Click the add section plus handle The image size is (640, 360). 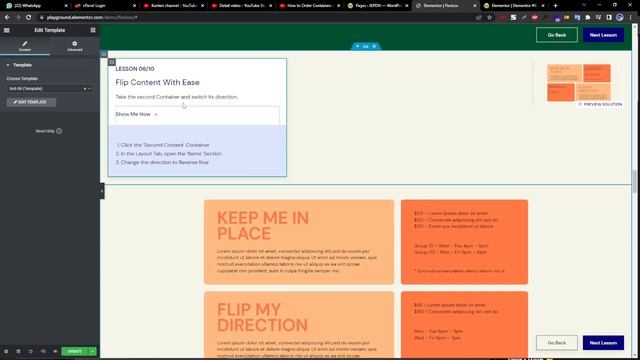click(358, 47)
